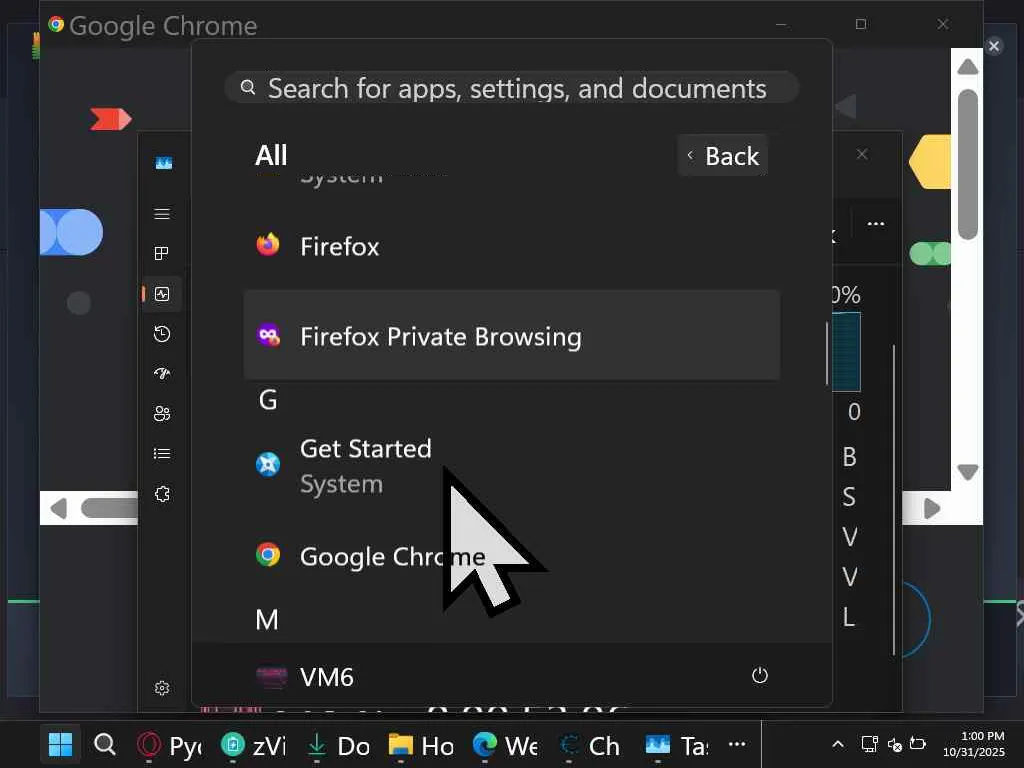This screenshot has height=768, width=1024.
Task: Open File Explorer 'Ho' taskbar item
Action: pos(421,745)
